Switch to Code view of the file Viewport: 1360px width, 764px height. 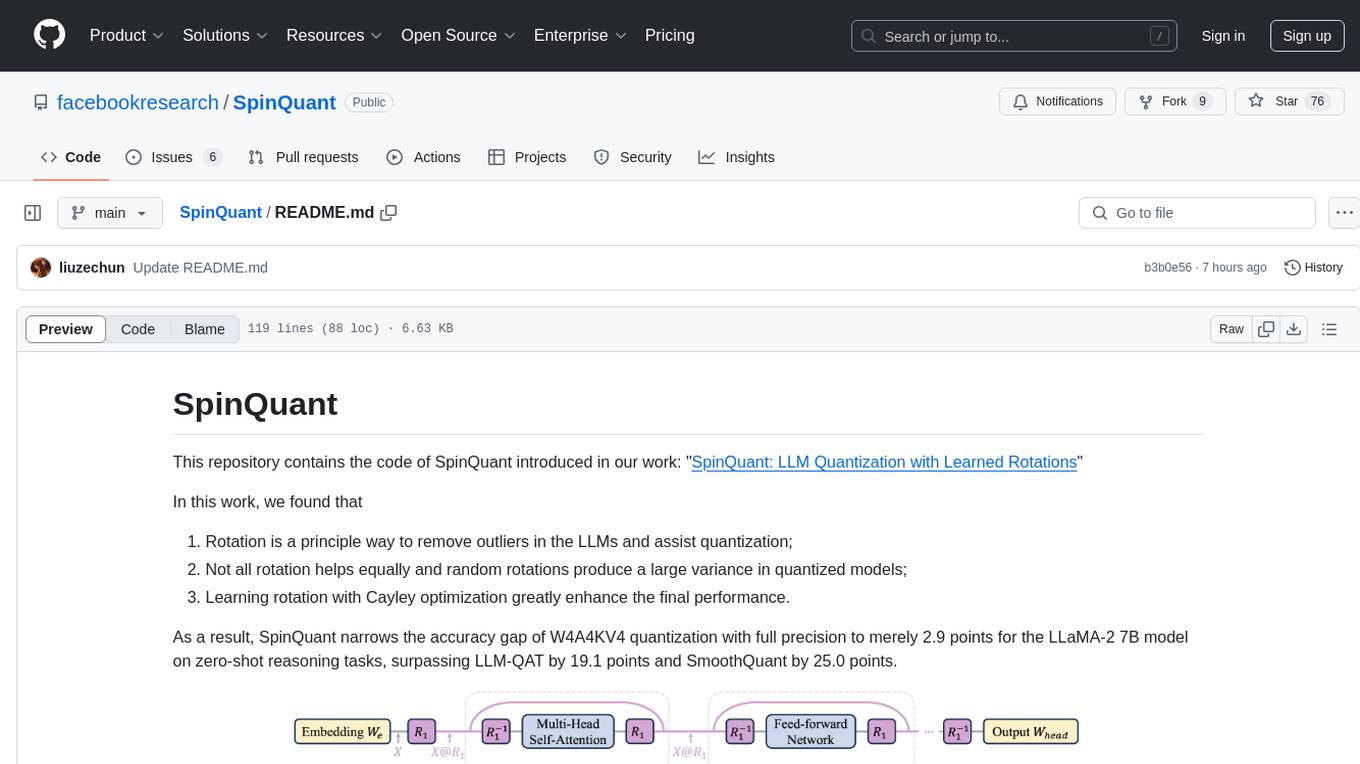(x=138, y=329)
